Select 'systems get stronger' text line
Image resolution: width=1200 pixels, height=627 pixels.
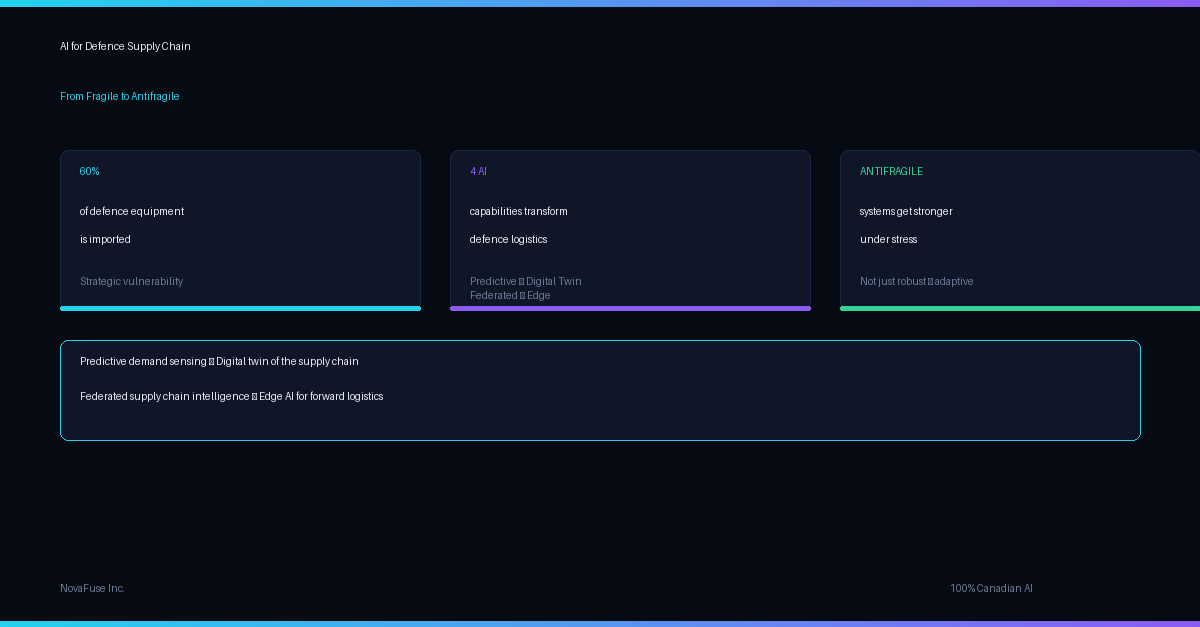[x=906, y=211]
